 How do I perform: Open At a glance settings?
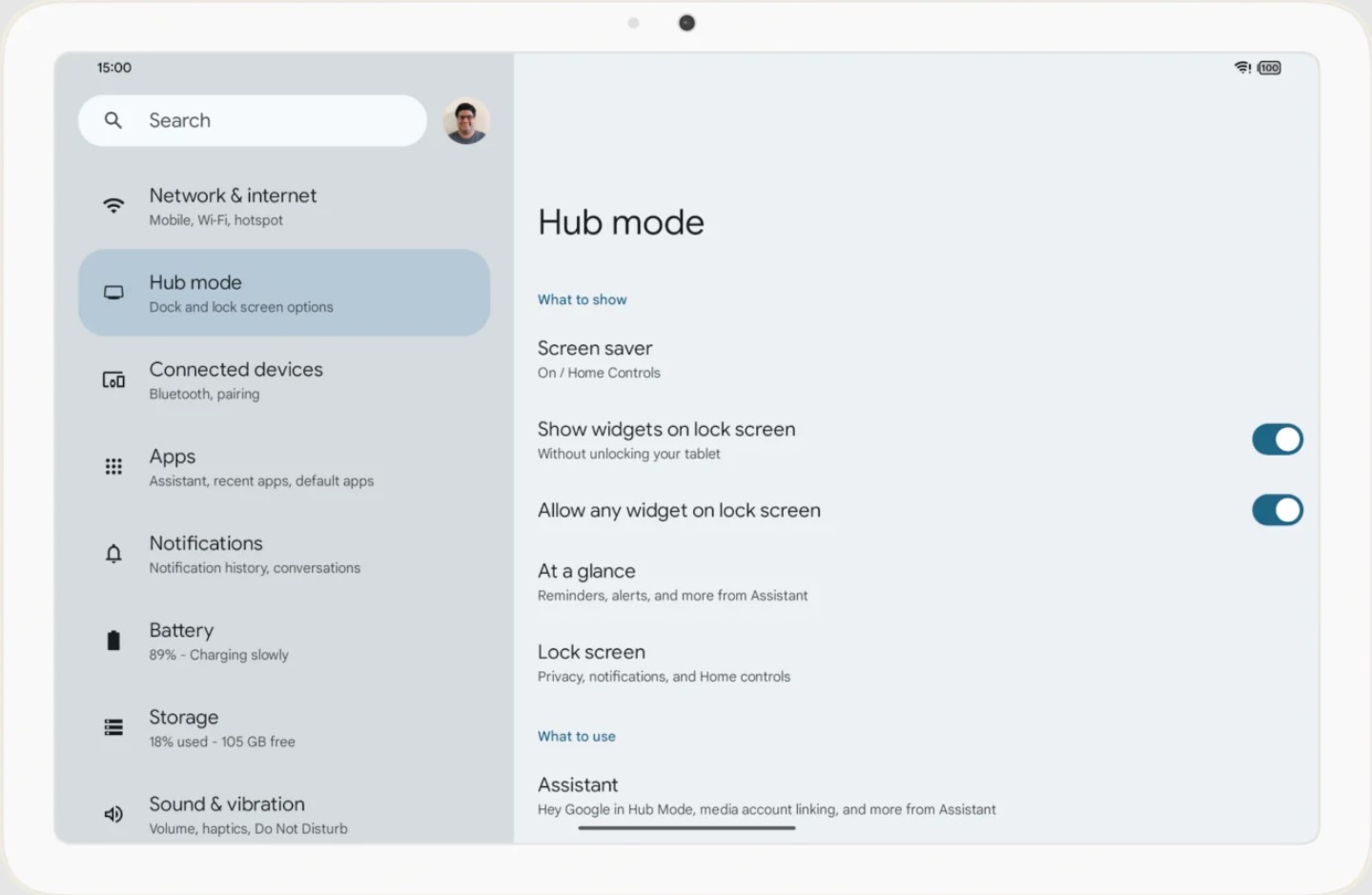(671, 582)
